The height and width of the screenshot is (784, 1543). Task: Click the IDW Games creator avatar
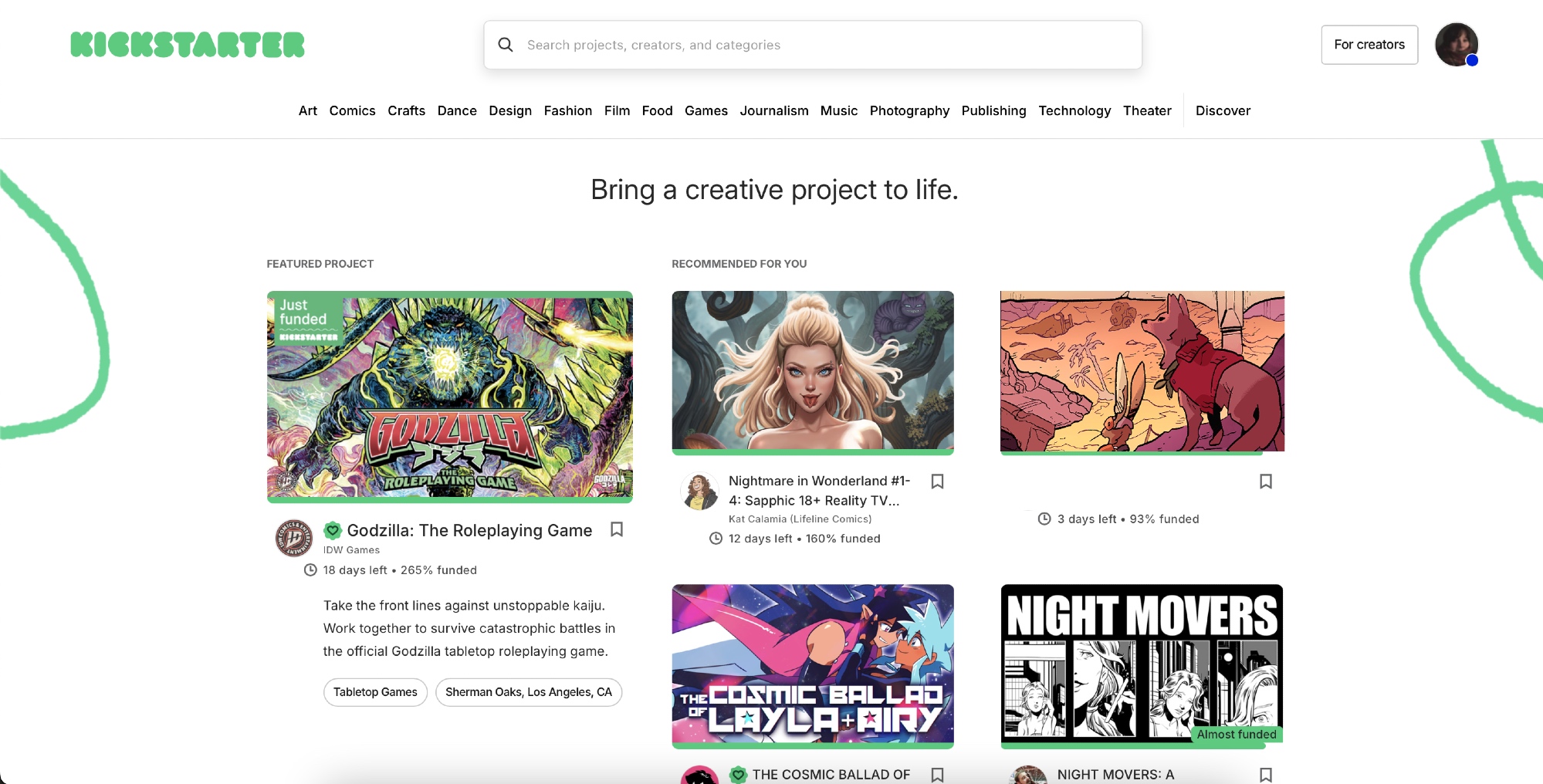(294, 538)
